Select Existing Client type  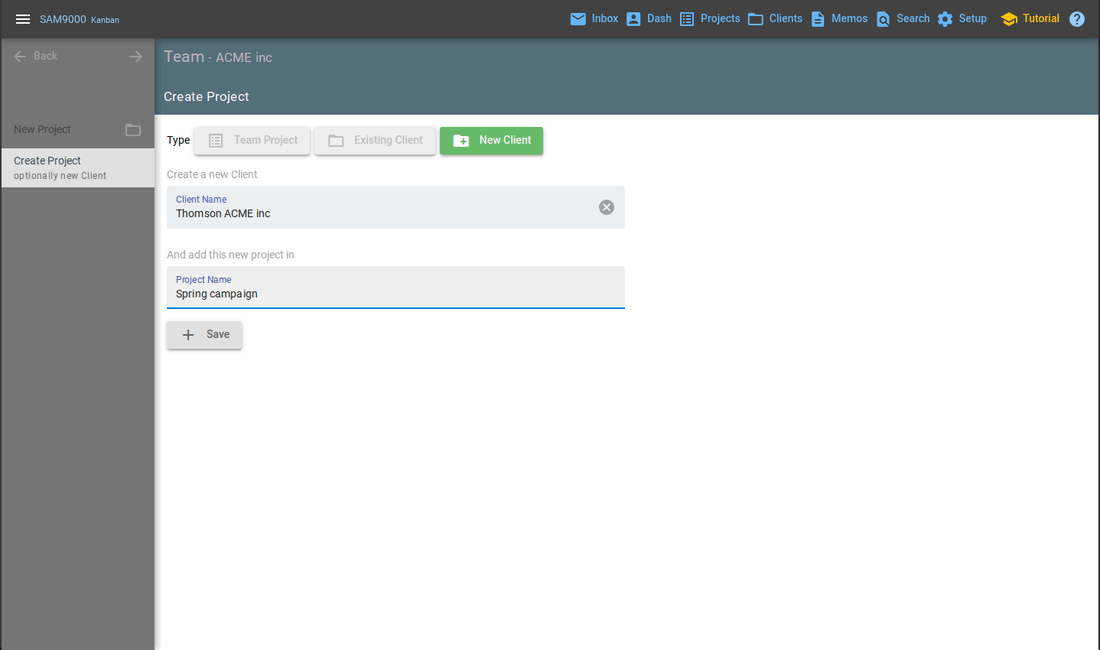375,141
